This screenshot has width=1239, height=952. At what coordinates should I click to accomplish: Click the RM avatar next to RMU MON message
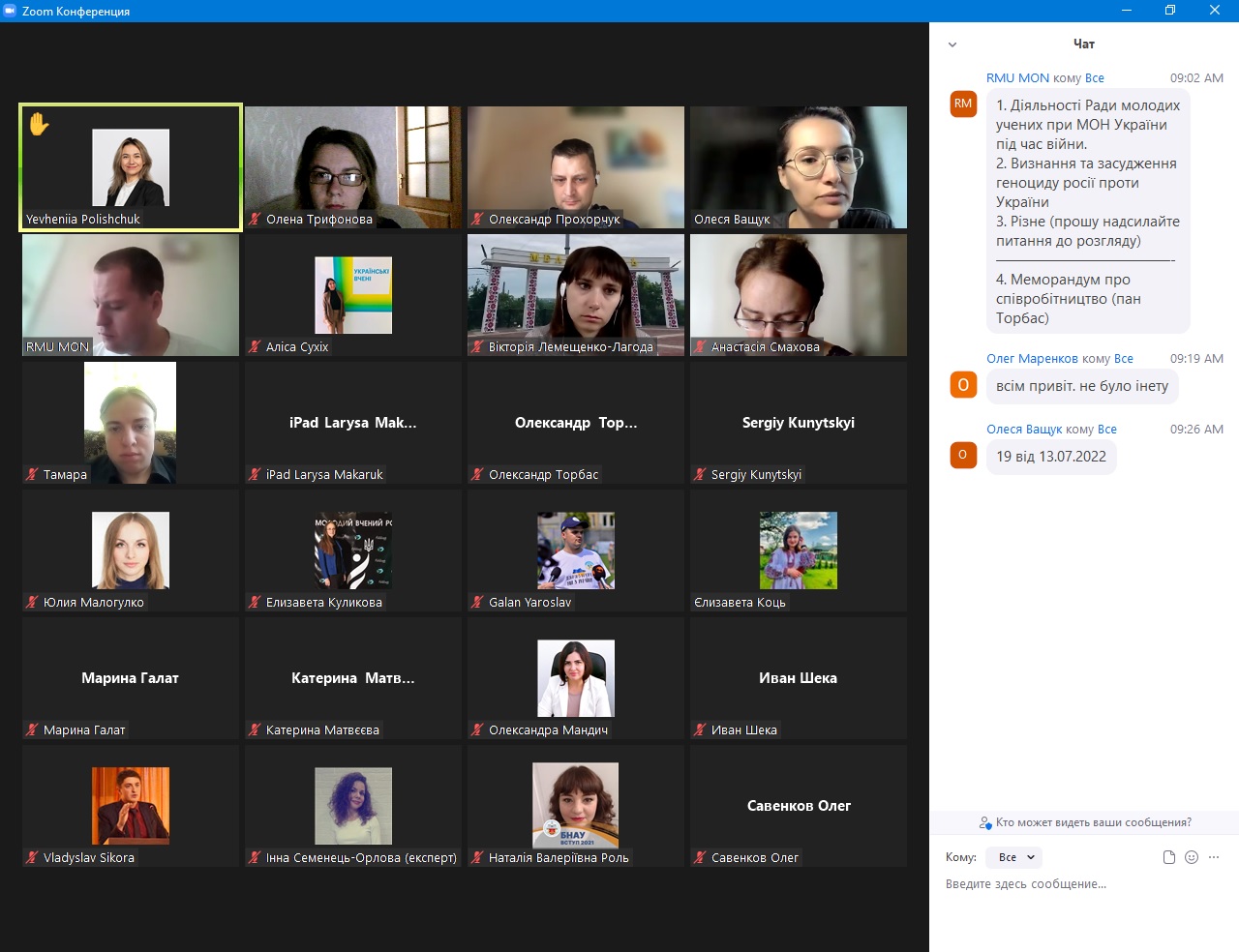(963, 104)
